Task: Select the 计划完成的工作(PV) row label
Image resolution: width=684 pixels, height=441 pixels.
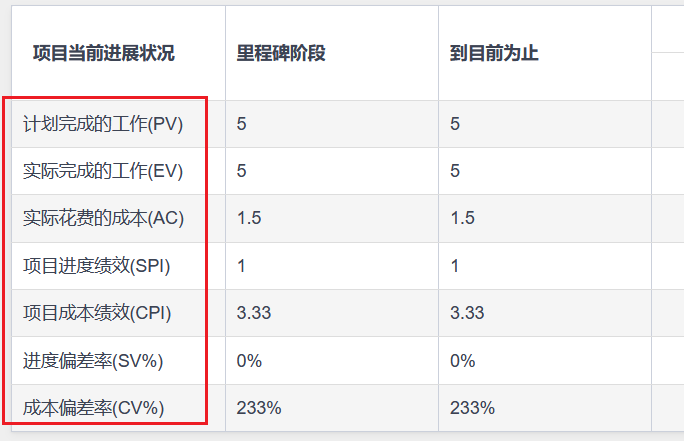Action: pos(103,124)
